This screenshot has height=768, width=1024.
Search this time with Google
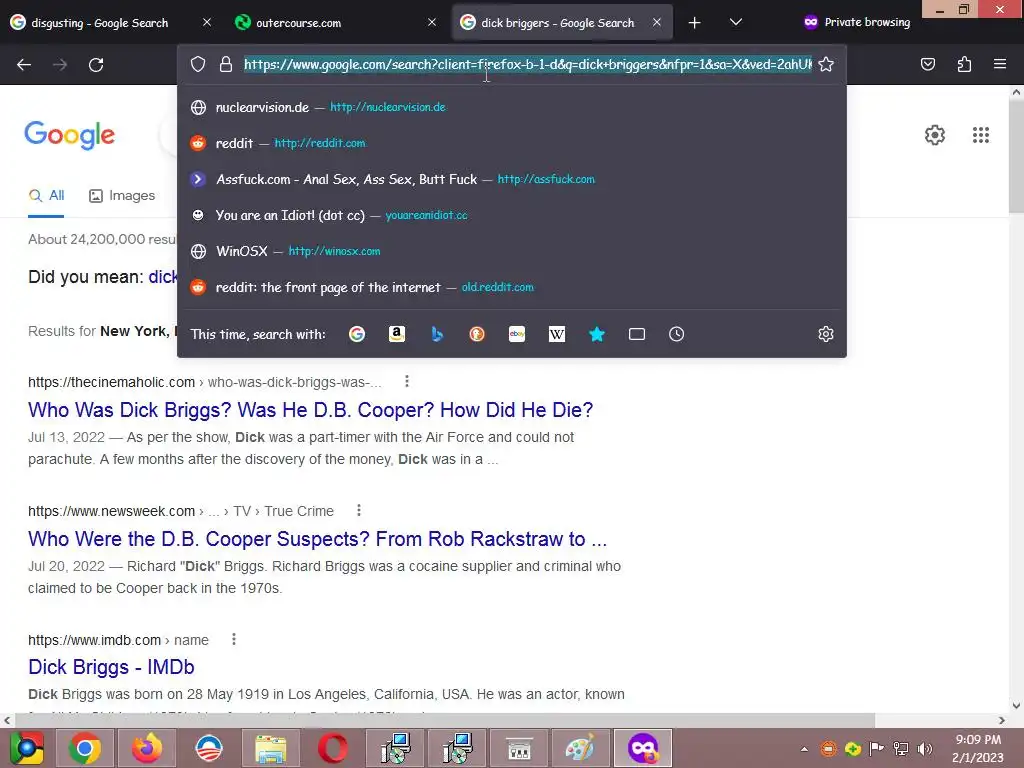coord(357,334)
